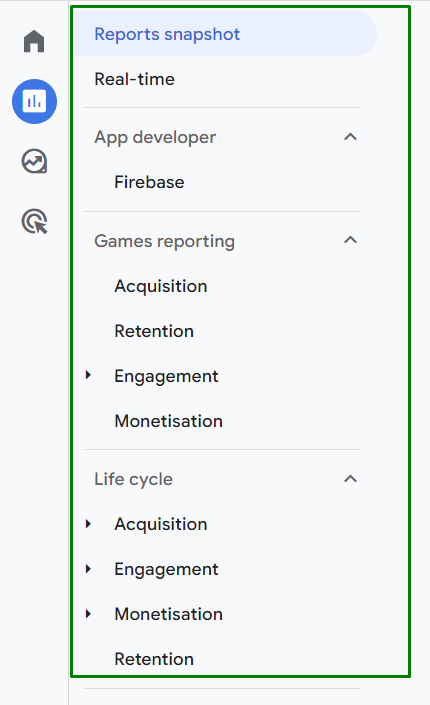Viewport: 430px width, 705px height.
Task: Click the Life cycle section heading
Action: coord(134,479)
